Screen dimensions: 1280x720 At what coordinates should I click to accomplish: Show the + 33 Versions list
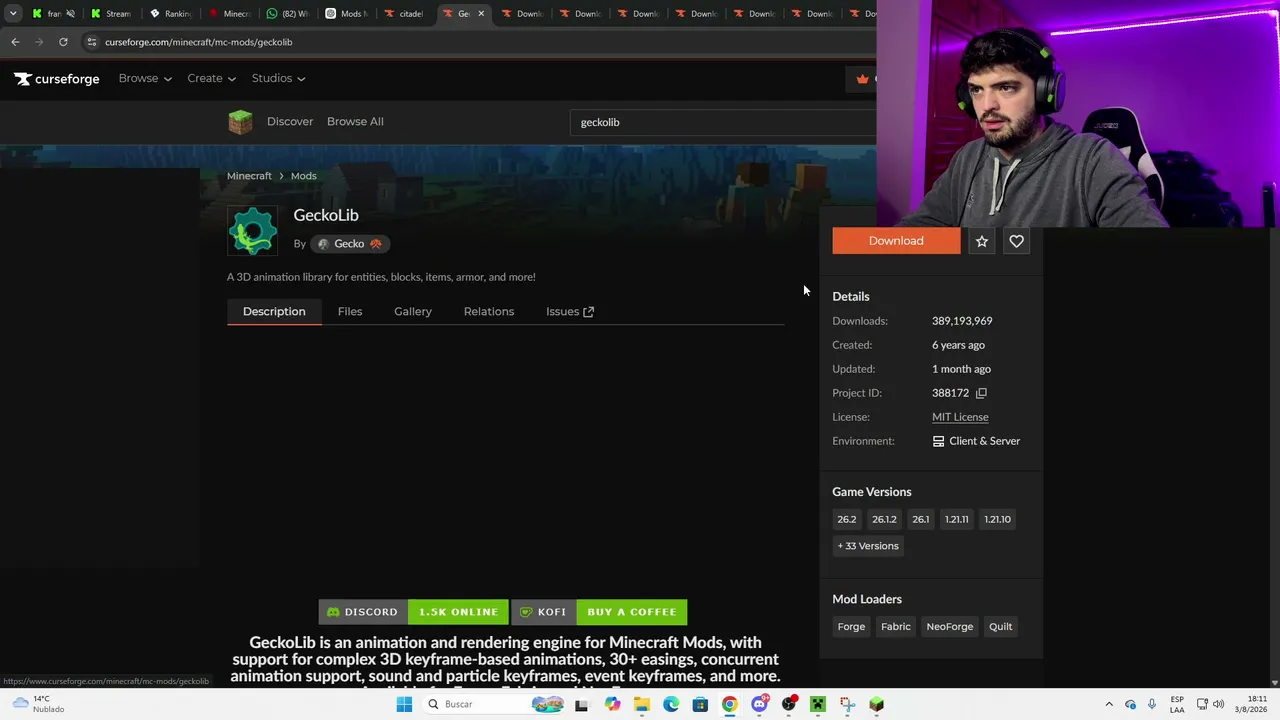(x=868, y=546)
